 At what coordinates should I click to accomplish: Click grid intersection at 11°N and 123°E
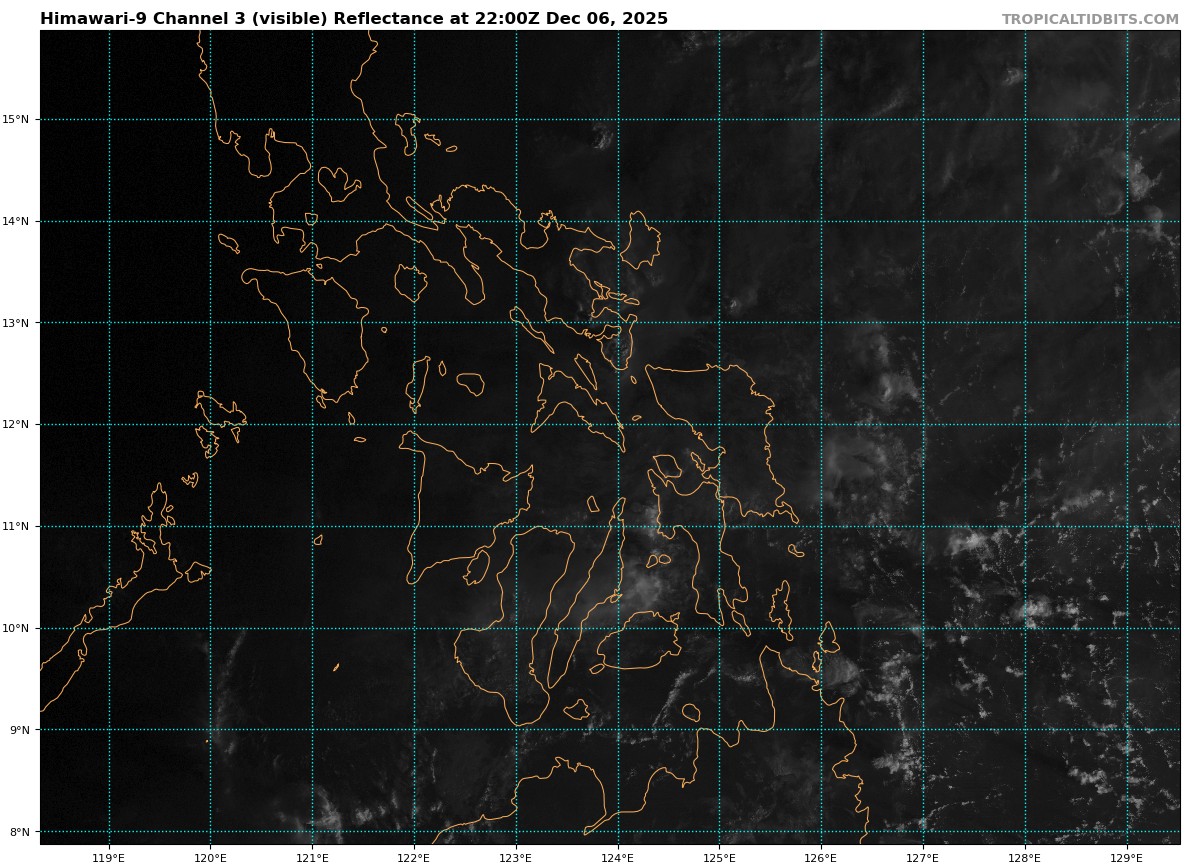pos(516,526)
